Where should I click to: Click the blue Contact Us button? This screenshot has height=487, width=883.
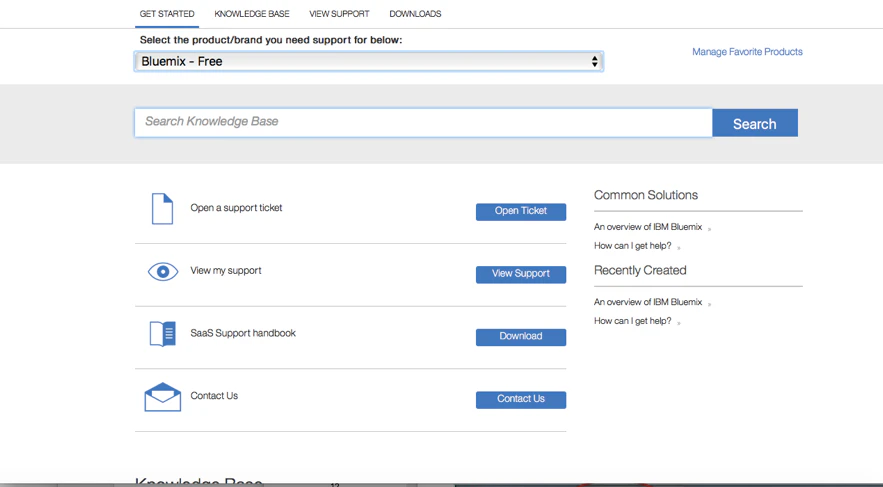(x=521, y=399)
